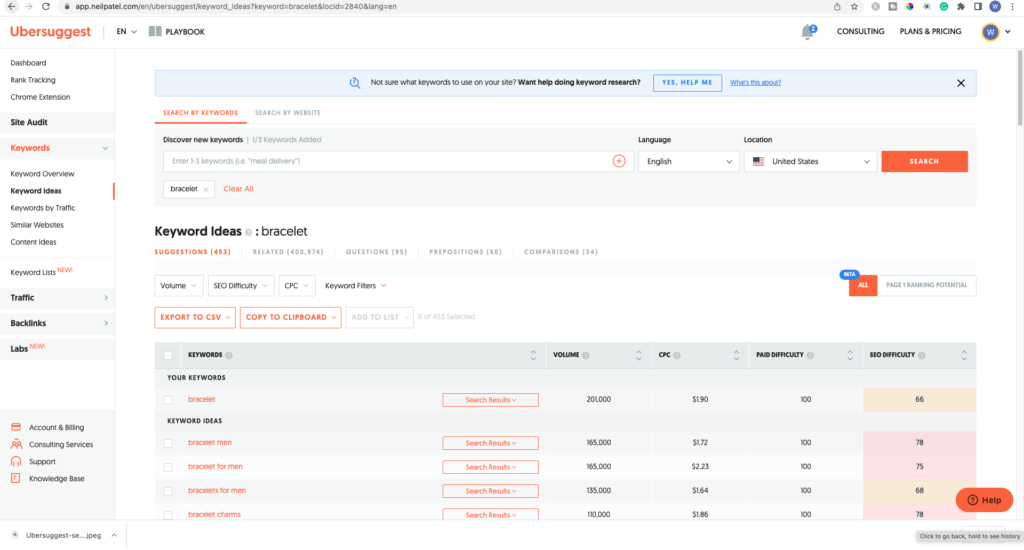Viewport: 1024px width, 550px height.
Task: Sort by the VOLUME column arrows
Action: click(x=639, y=355)
